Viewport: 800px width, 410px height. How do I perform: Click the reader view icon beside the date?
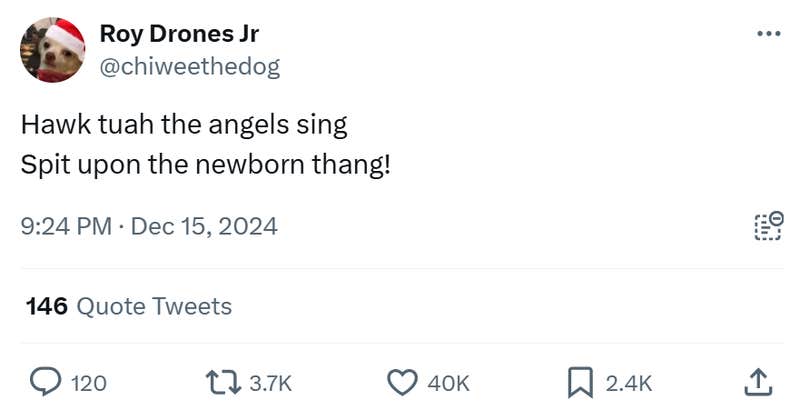pyautogui.click(x=767, y=227)
